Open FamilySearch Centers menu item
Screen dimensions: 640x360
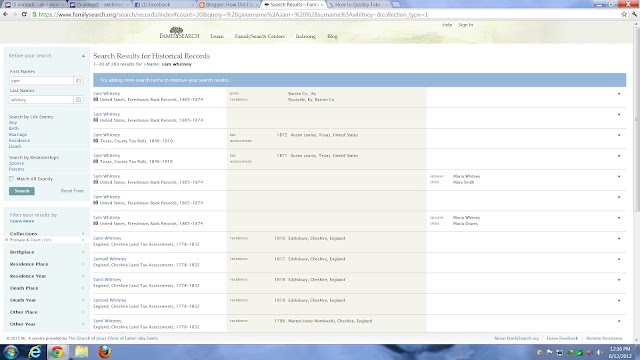click(x=260, y=36)
